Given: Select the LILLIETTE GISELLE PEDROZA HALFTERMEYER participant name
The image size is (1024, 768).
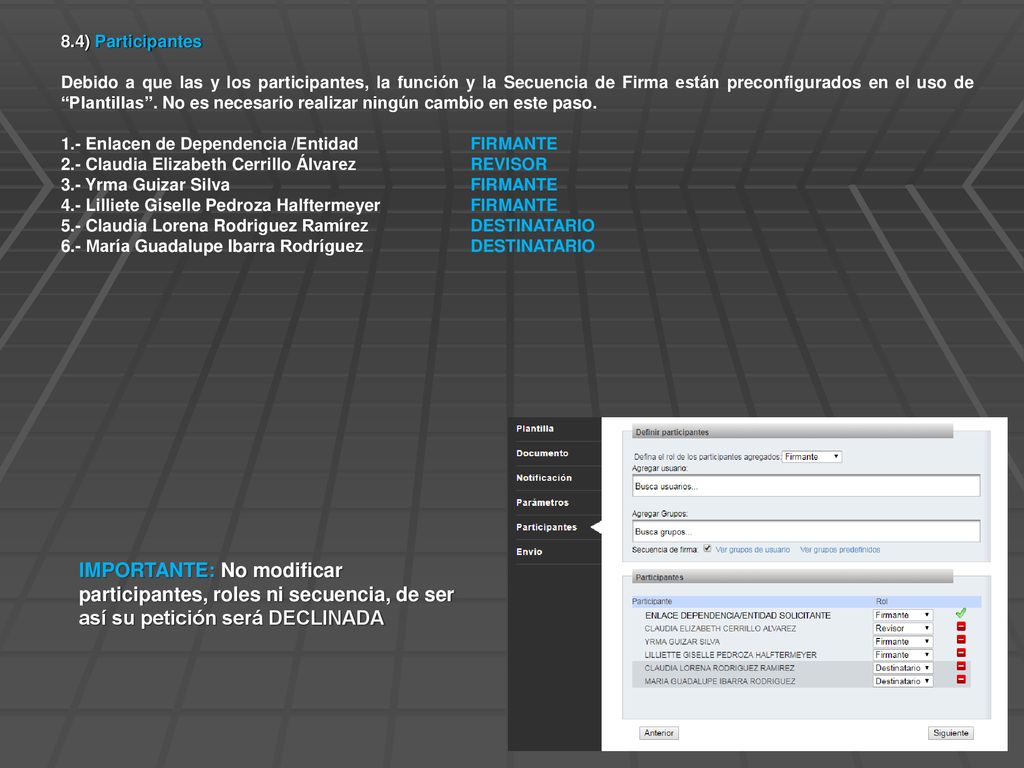Looking at the screenshot, I should tap(731, 655).
